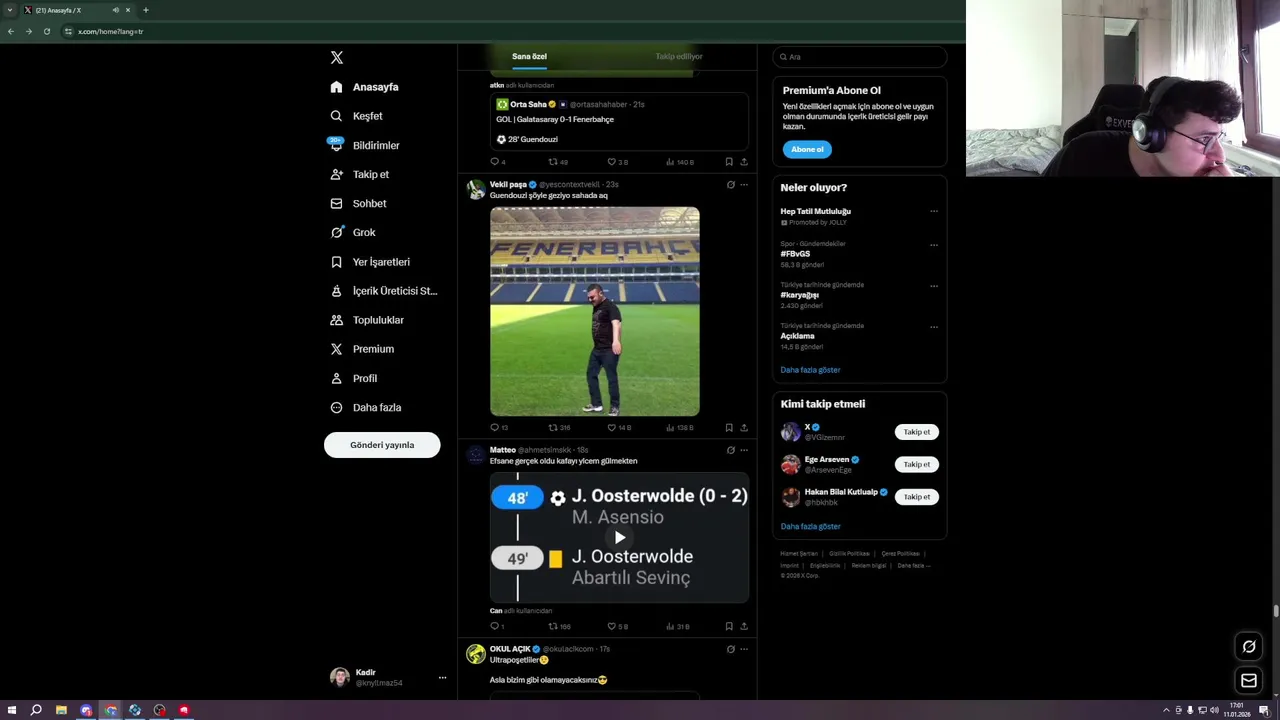Reload the page in browser
1280x720 pixels.
point(46,31)
